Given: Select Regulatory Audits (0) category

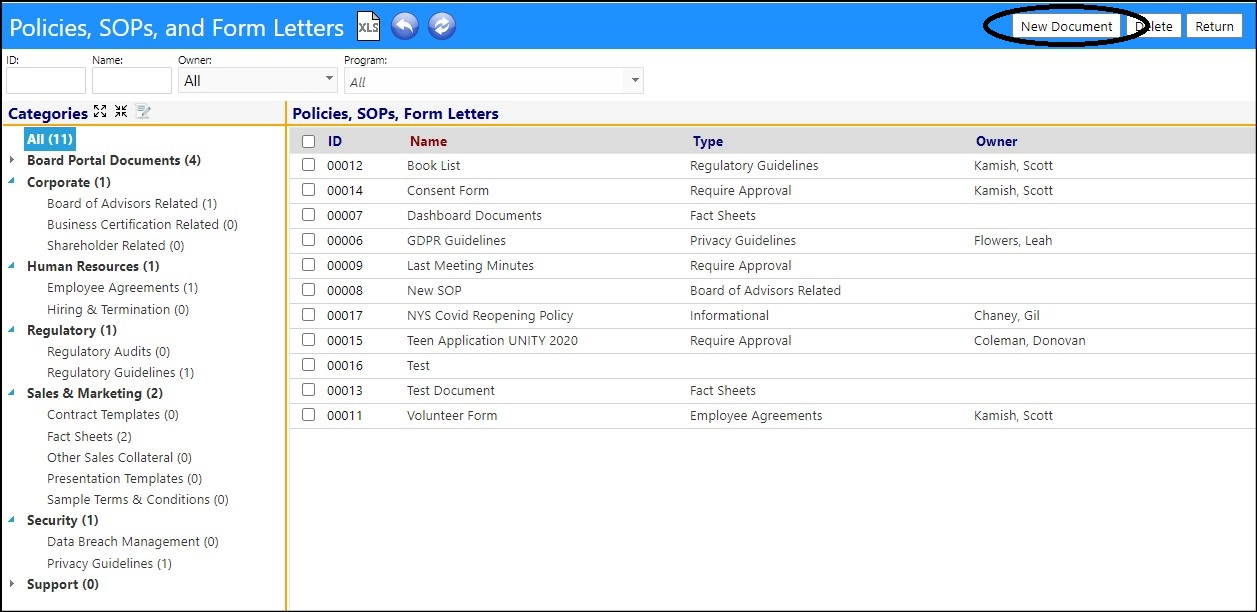Looking at the screenshot, I should tap(108, 351).
